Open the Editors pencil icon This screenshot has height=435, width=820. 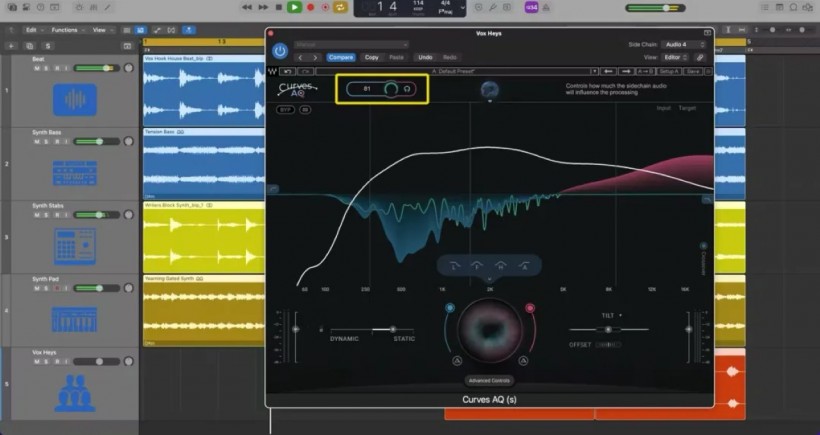tap(108, 7)
